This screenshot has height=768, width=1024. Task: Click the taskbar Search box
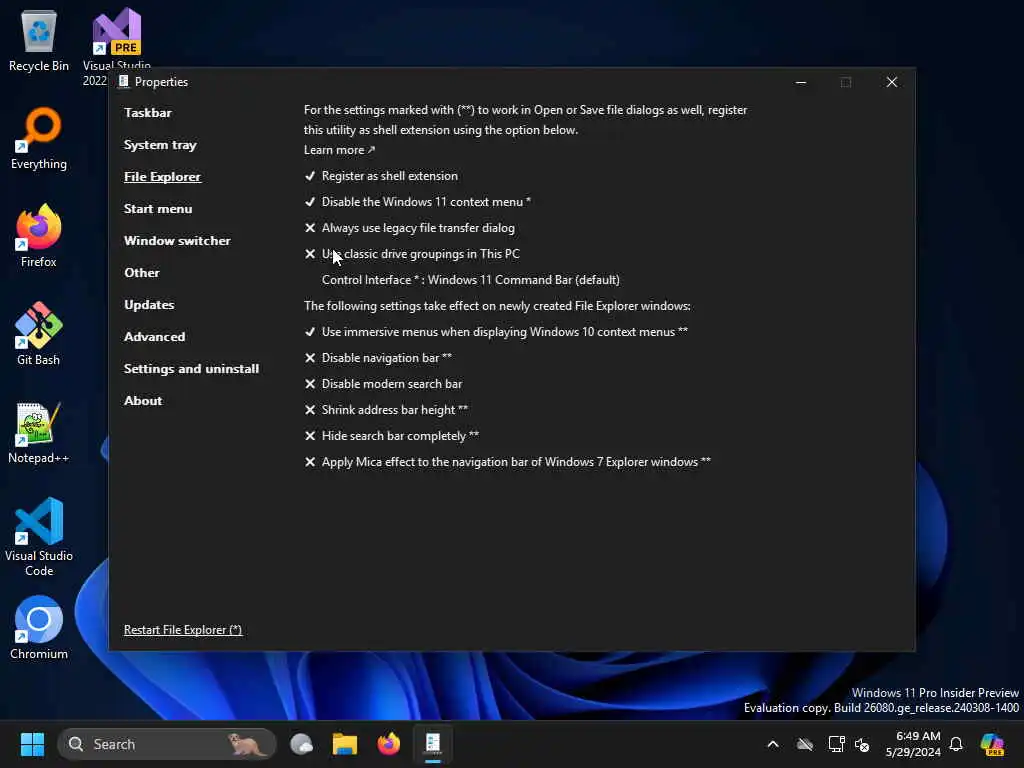[167, 744]
